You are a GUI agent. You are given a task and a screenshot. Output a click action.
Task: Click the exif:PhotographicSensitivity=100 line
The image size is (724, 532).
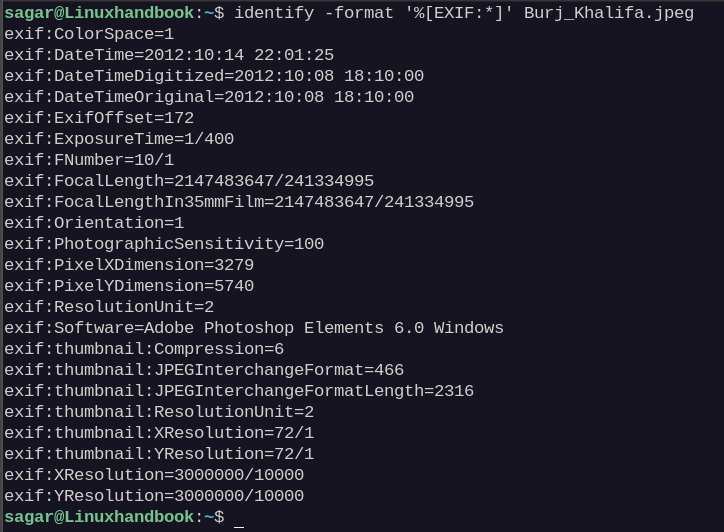tap(164, 244)
